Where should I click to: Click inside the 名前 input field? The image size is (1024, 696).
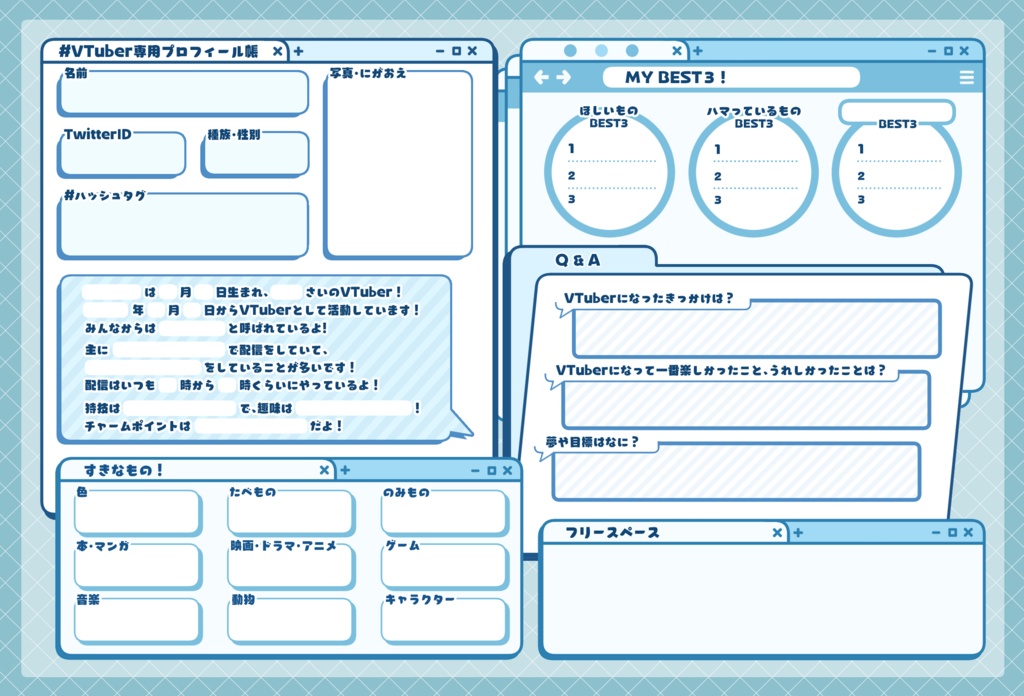tap(180, 93)
